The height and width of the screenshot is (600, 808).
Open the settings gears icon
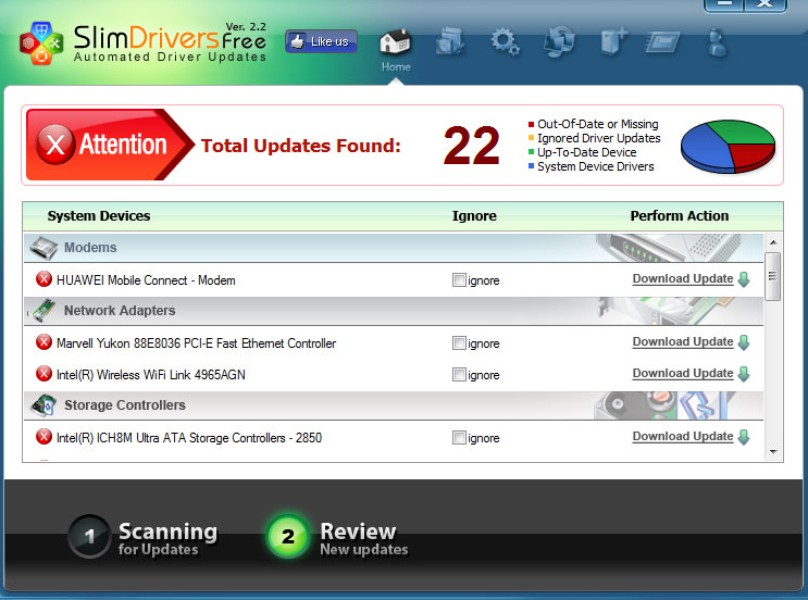click(504, 41)
